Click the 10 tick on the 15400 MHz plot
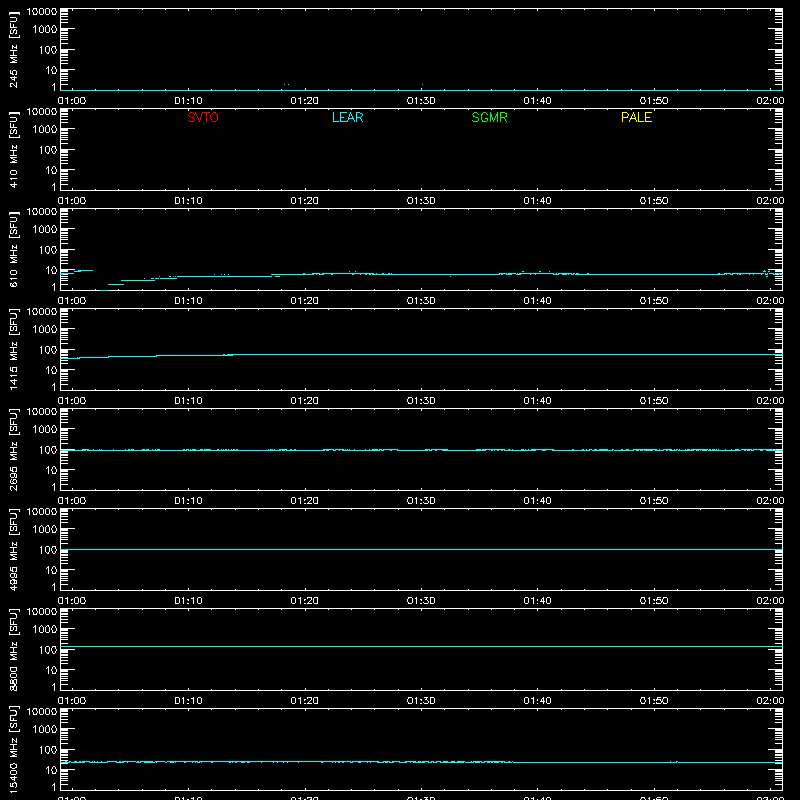 tap(51, 770)
